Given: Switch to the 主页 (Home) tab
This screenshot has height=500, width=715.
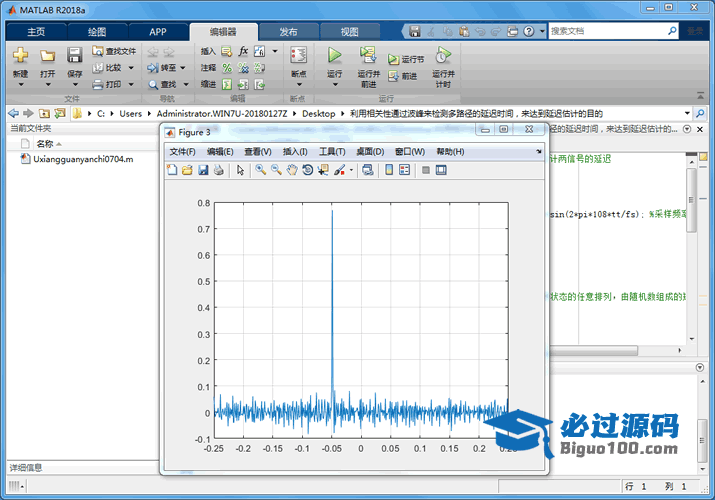Looking at the screenshot, I should click(36, 31).
